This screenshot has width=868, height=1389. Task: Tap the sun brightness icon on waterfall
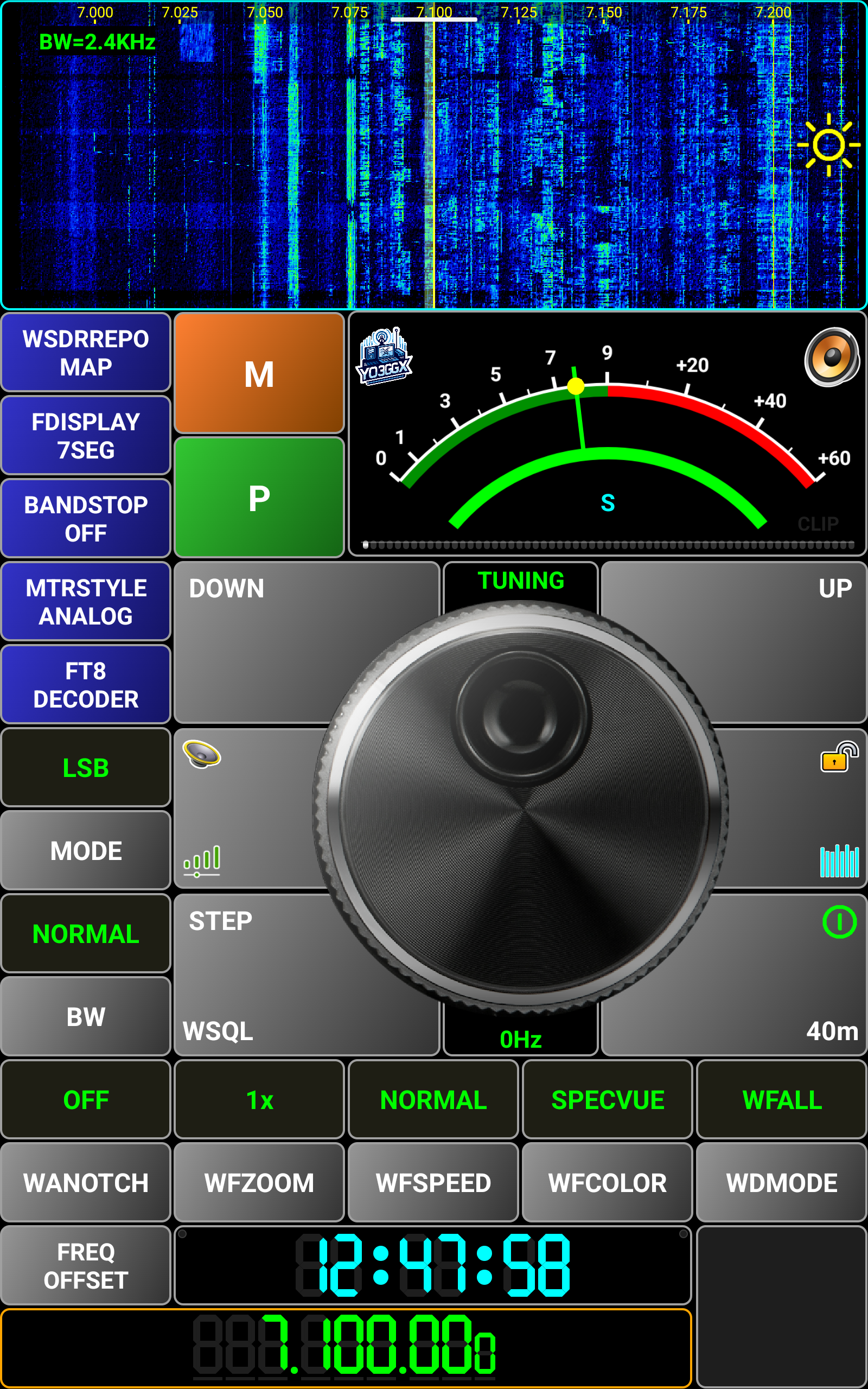coord(828,145)
